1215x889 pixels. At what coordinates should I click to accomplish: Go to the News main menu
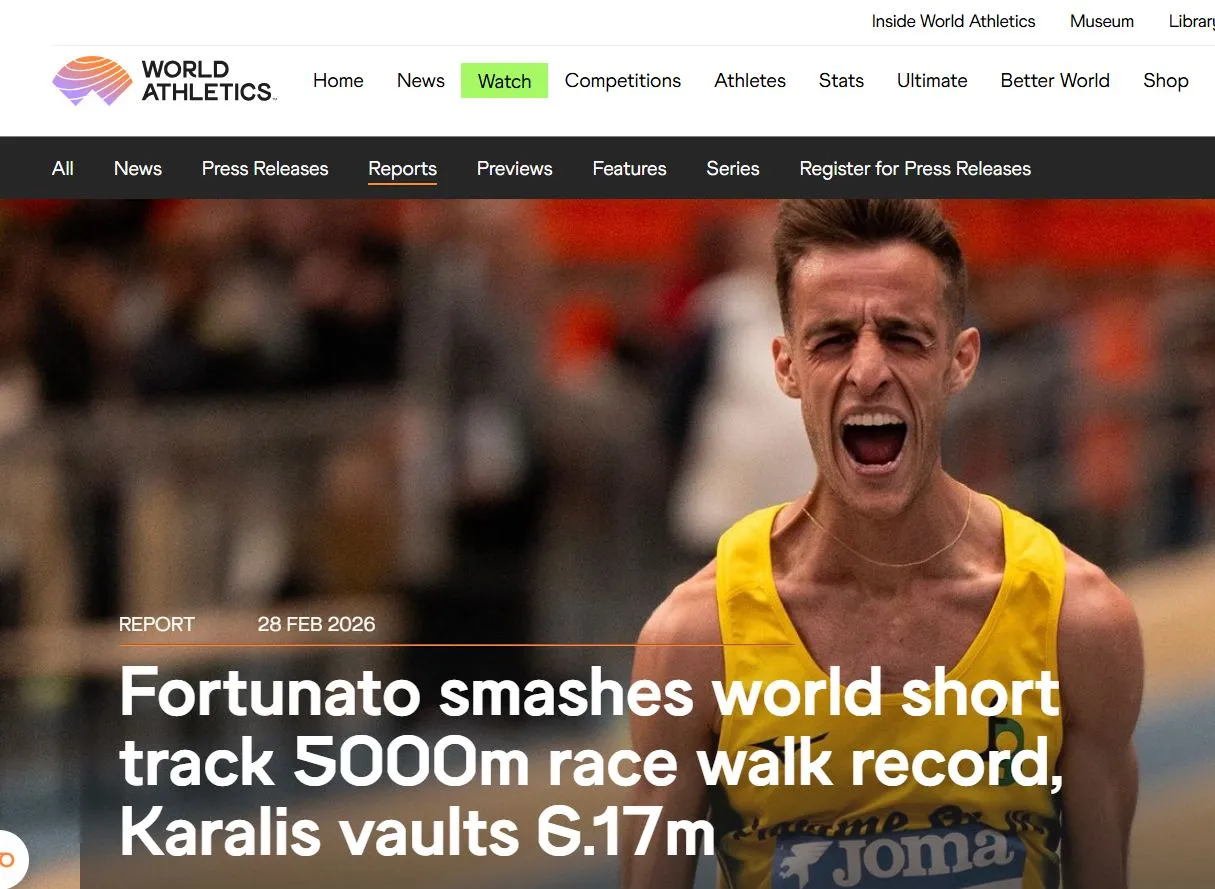pos(421,81)
